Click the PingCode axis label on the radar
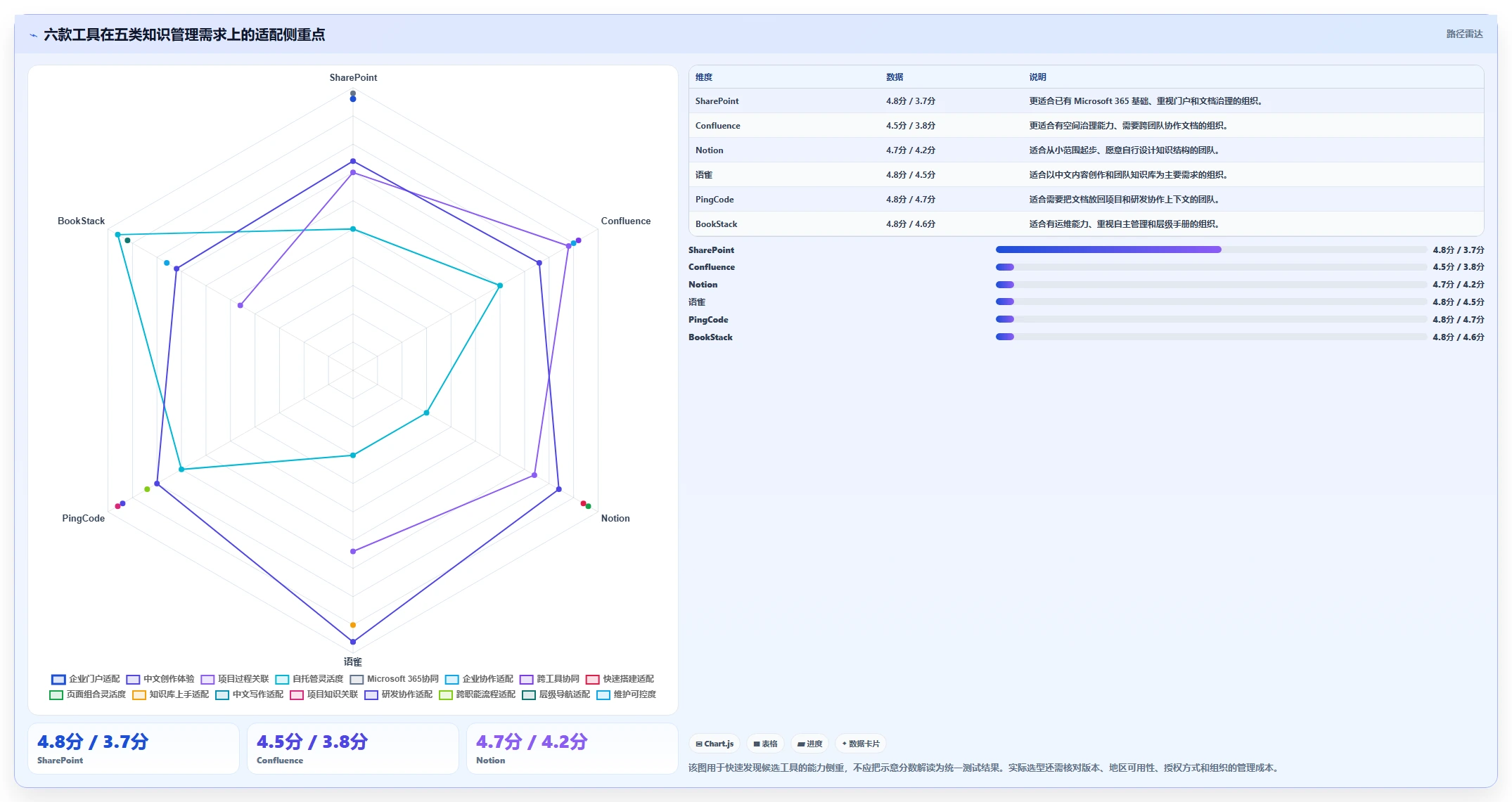 83,518
